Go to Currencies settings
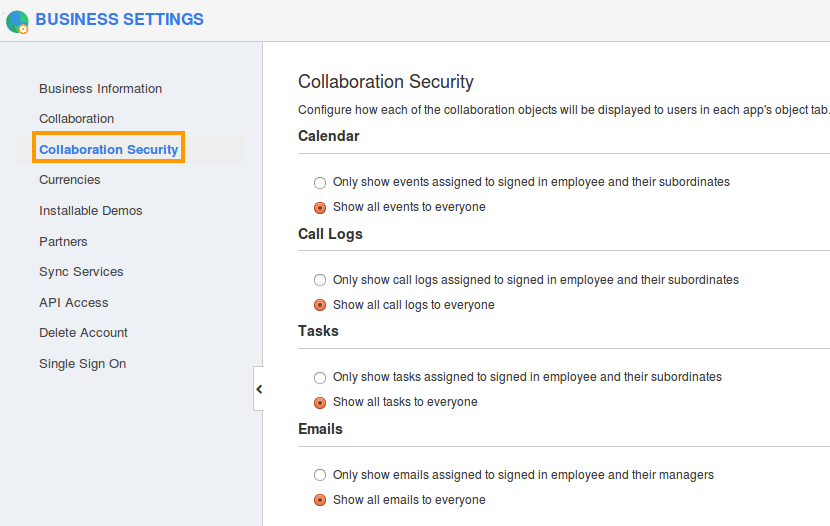 coord(69,180)
